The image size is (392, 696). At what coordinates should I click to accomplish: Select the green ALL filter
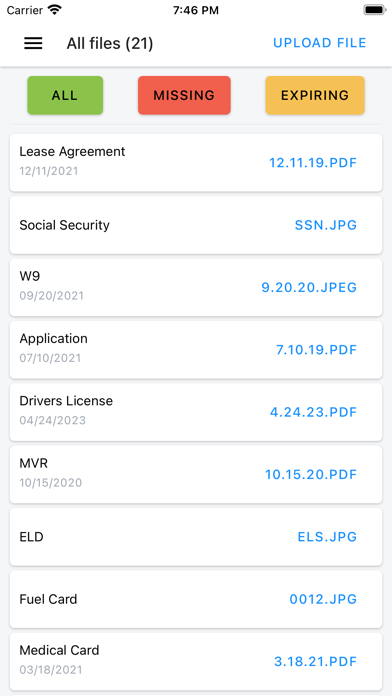pos(65,95)
